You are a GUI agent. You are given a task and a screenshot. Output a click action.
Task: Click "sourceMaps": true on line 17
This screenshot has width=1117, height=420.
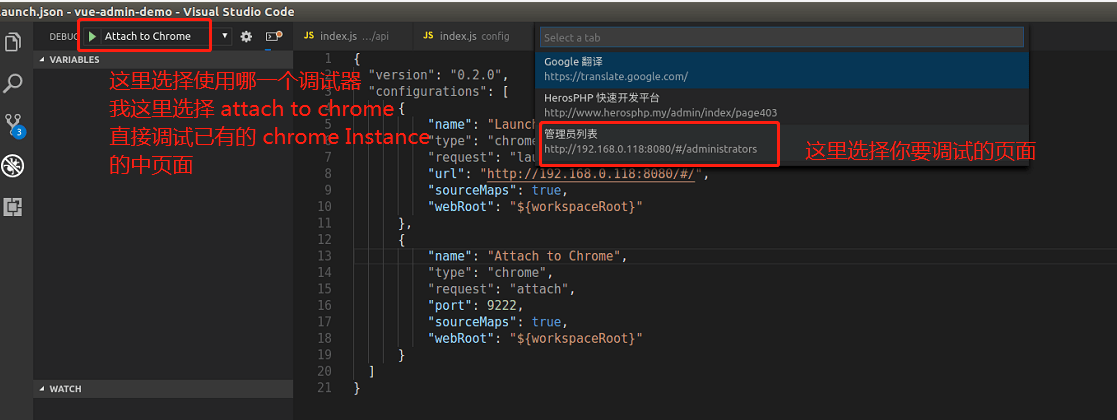tap(497, 322)
